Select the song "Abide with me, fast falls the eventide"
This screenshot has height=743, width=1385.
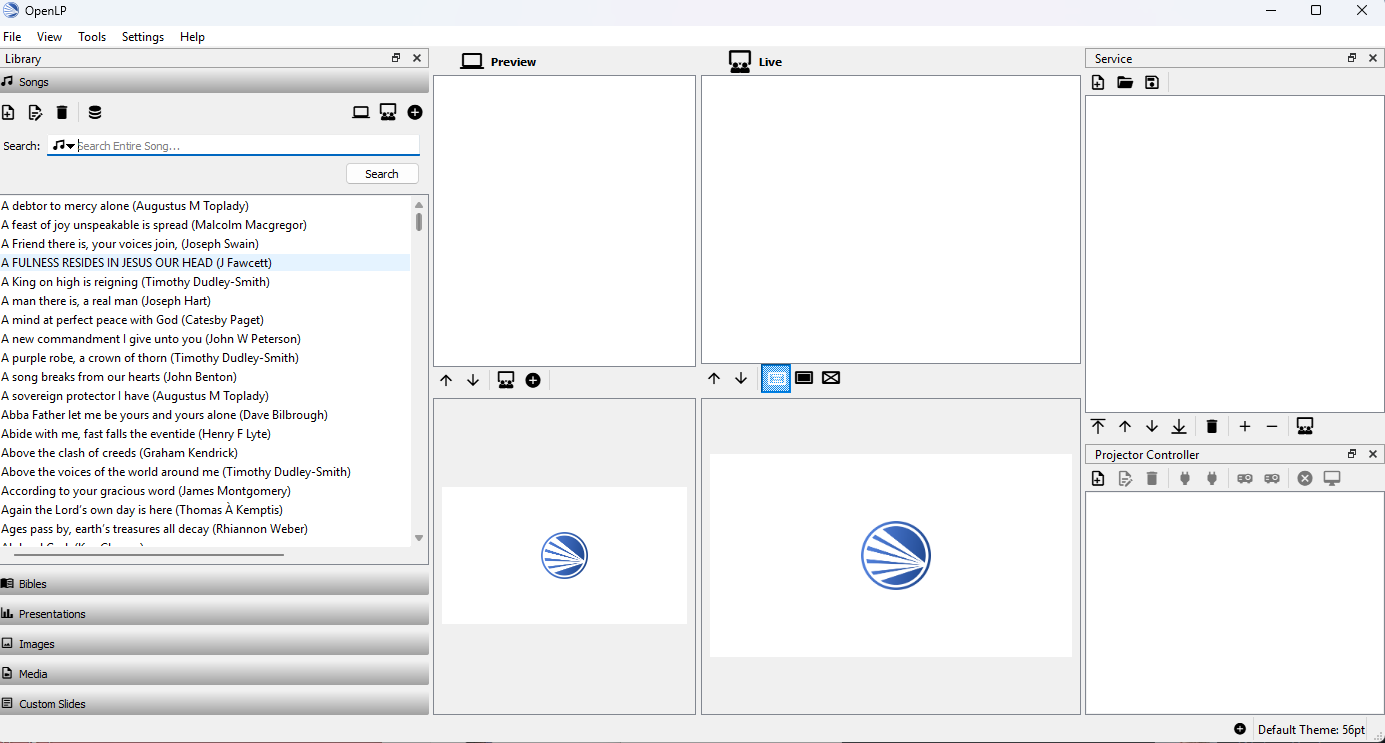coord(136,434)
